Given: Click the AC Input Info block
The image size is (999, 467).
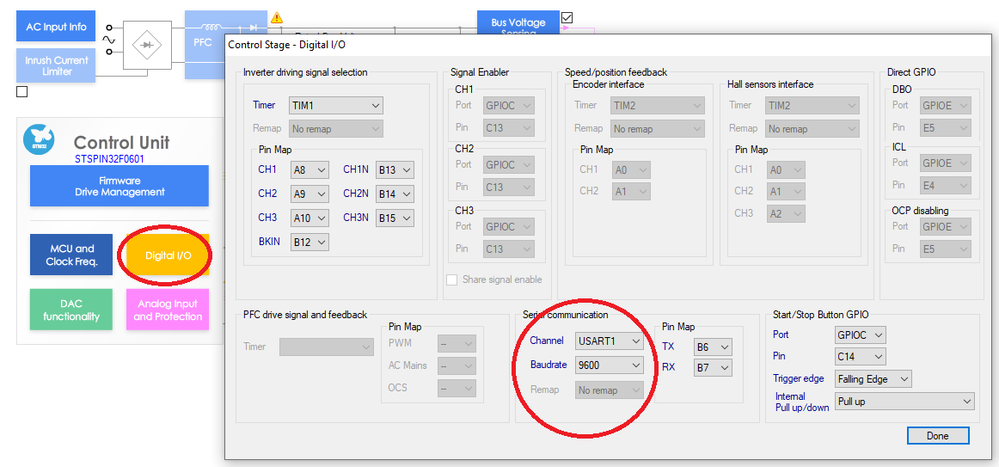Looking at the screenshot, I should point(56,27).
